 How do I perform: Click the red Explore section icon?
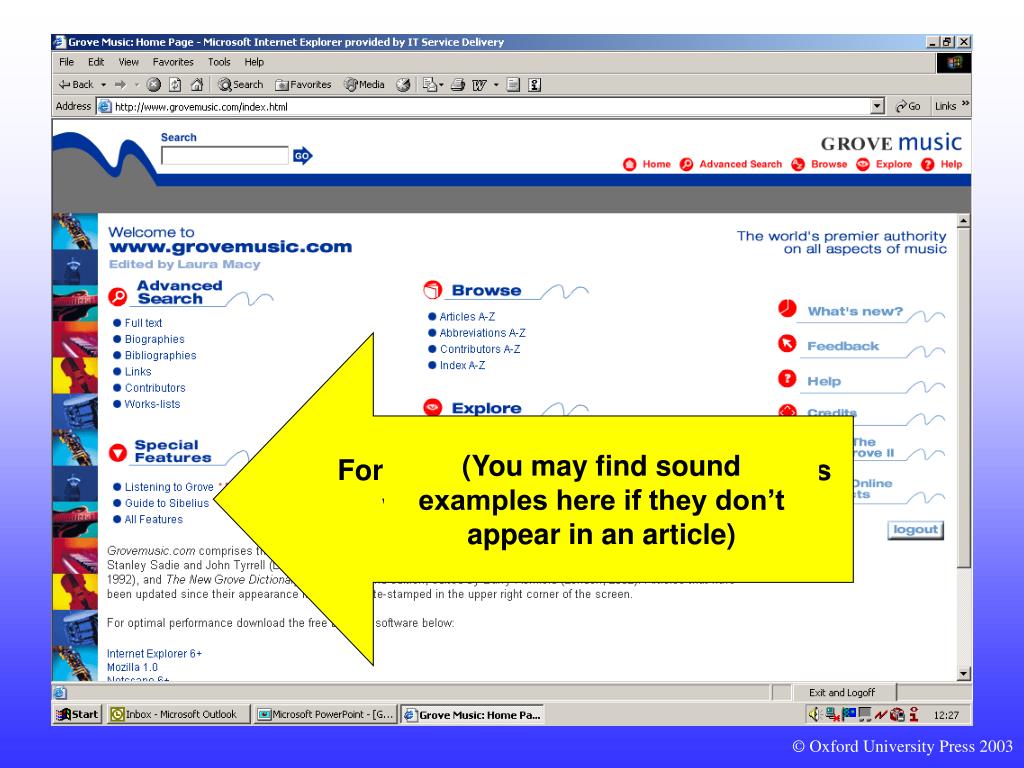(x=432, y=408)
